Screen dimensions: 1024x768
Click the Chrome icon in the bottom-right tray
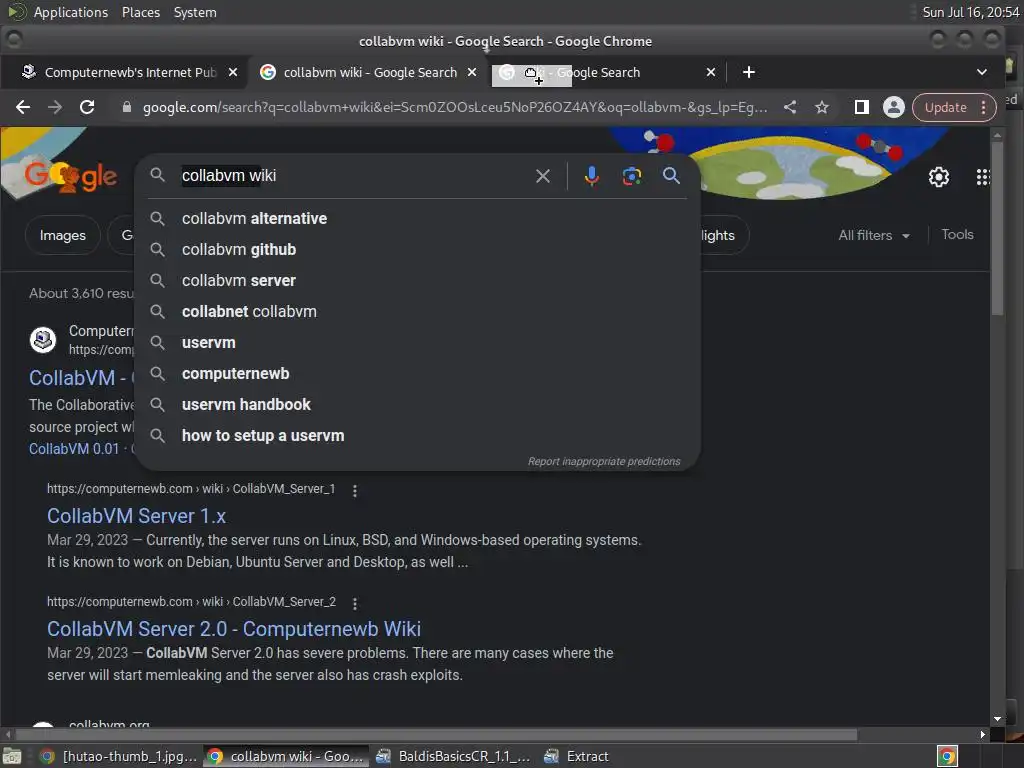947,756
